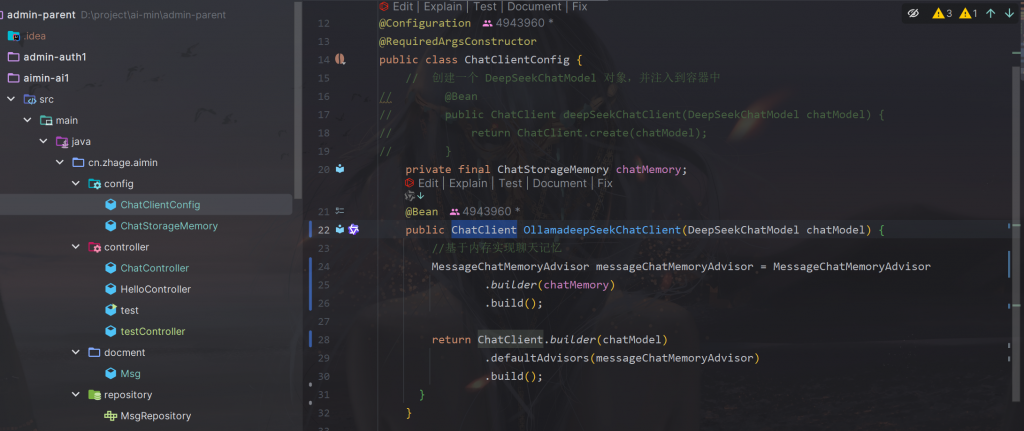Click the gutter icon on line 21
Screen dimensions: 1024x431
[340, 211]
